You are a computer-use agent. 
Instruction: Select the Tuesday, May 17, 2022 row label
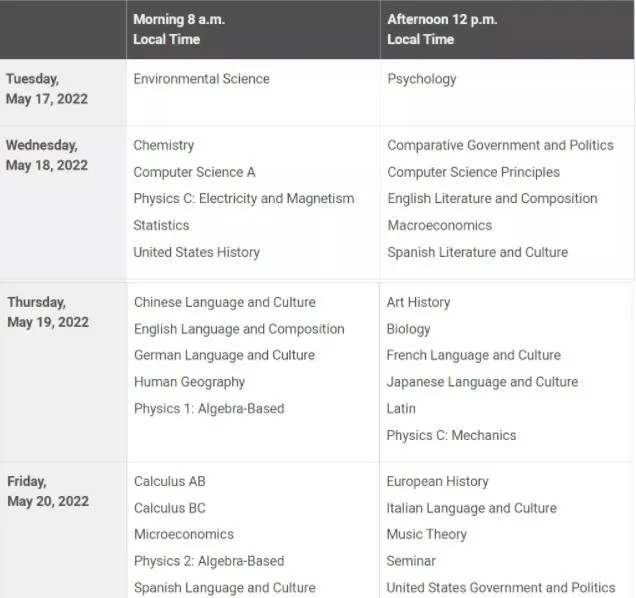47,89
